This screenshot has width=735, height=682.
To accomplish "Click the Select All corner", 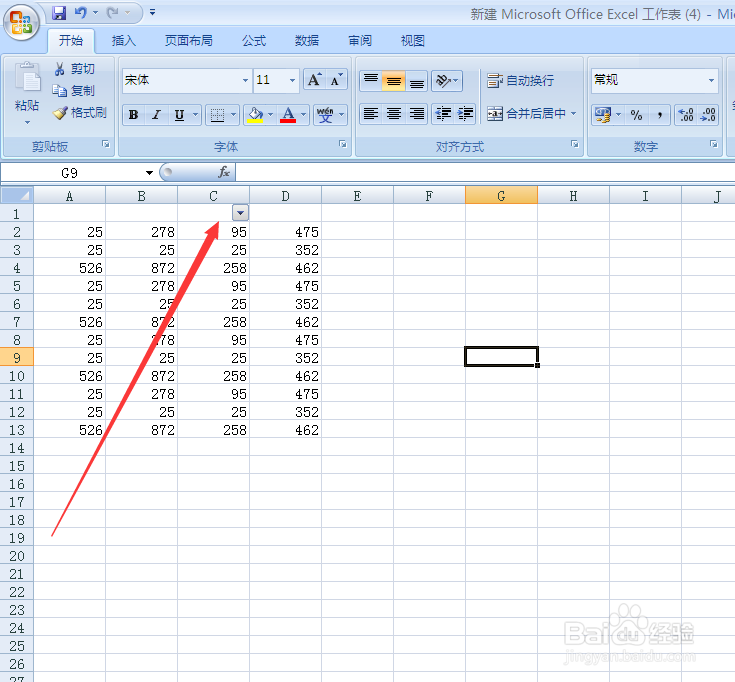I will pyautogui.click(x=17, y=195).
